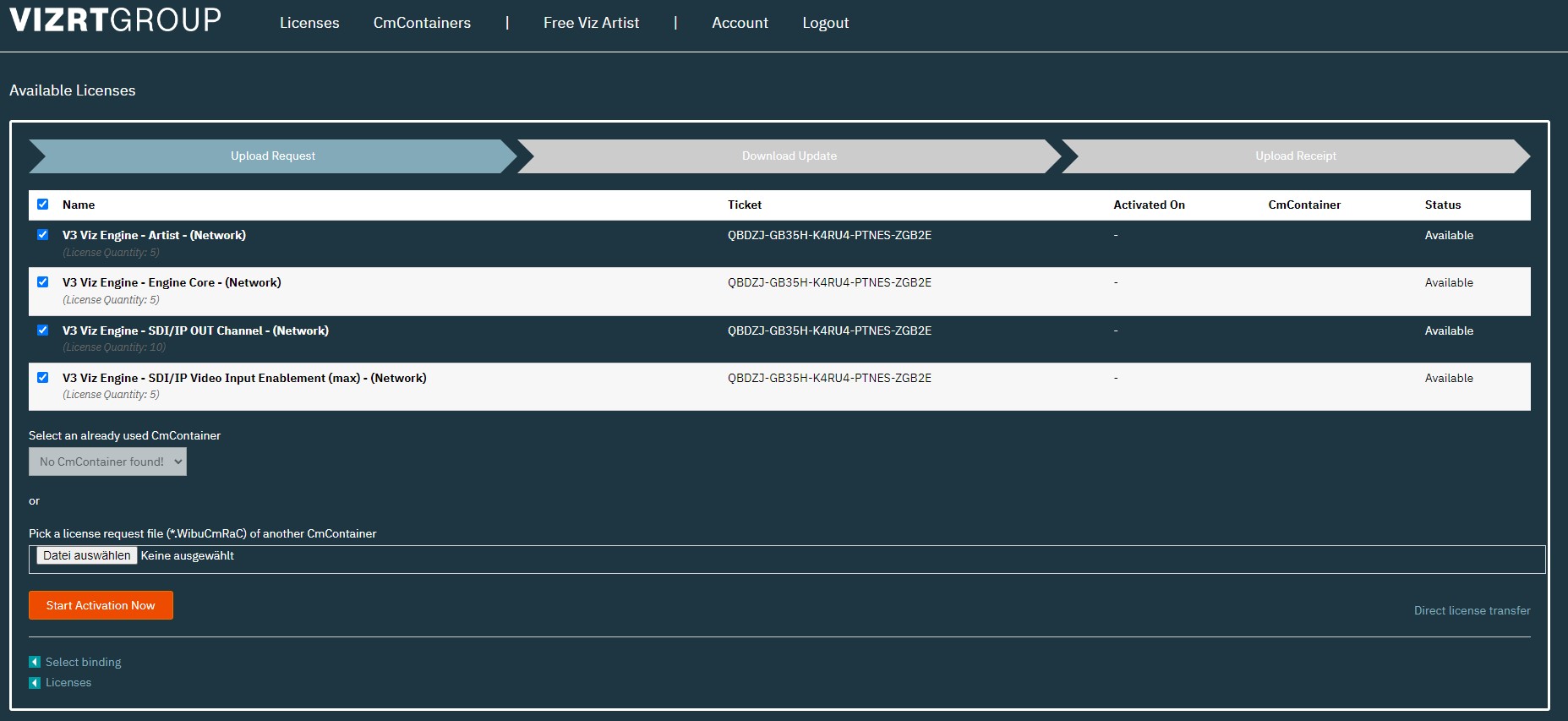Click the Available Licenses heading
The height and width of the screenshot is (721, 1568).
(x=73, y=90)
